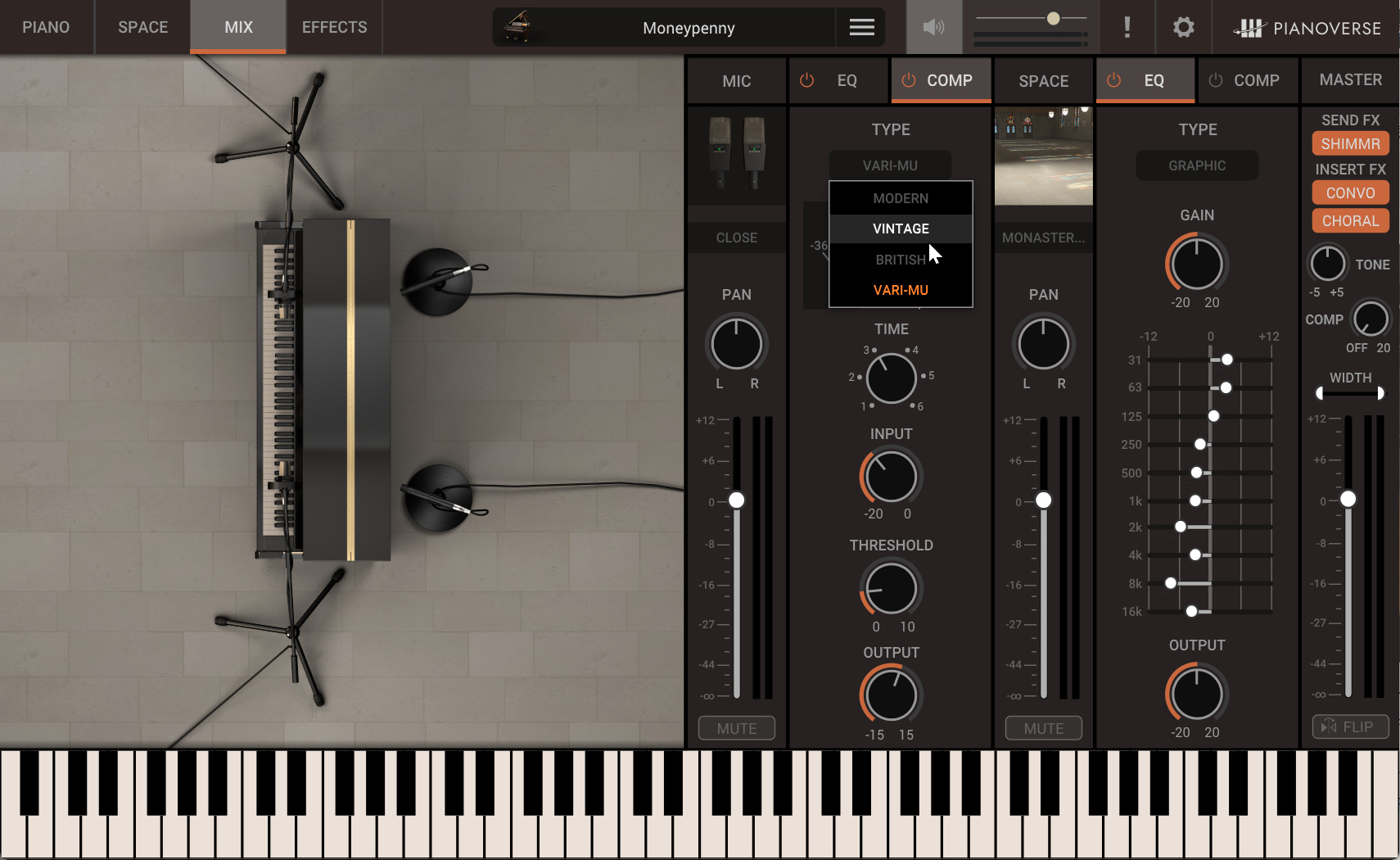Click the 16k EQ band slider
The width and height of the screenshot is (1400, 860).
(x=1192, y=611)
